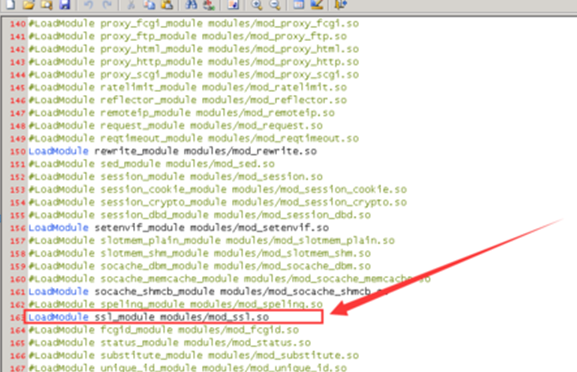Click the status_module line 165
Image resolution: width=577 pixels, height=372 pixels.
[x=170, y=343]
